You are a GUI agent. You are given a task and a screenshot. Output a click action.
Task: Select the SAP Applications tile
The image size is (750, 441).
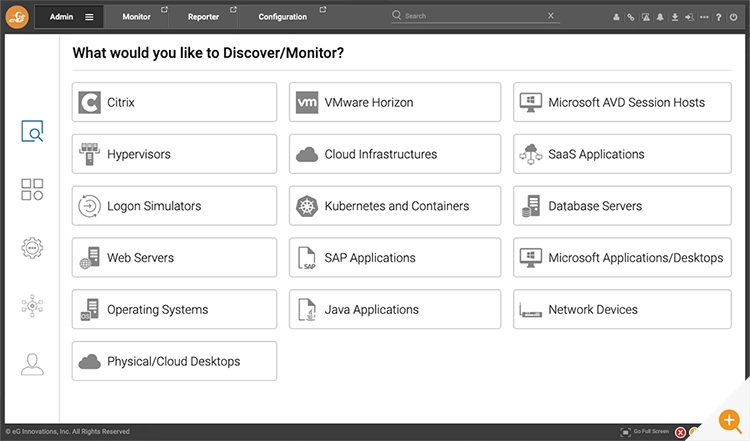click(395, 257)
